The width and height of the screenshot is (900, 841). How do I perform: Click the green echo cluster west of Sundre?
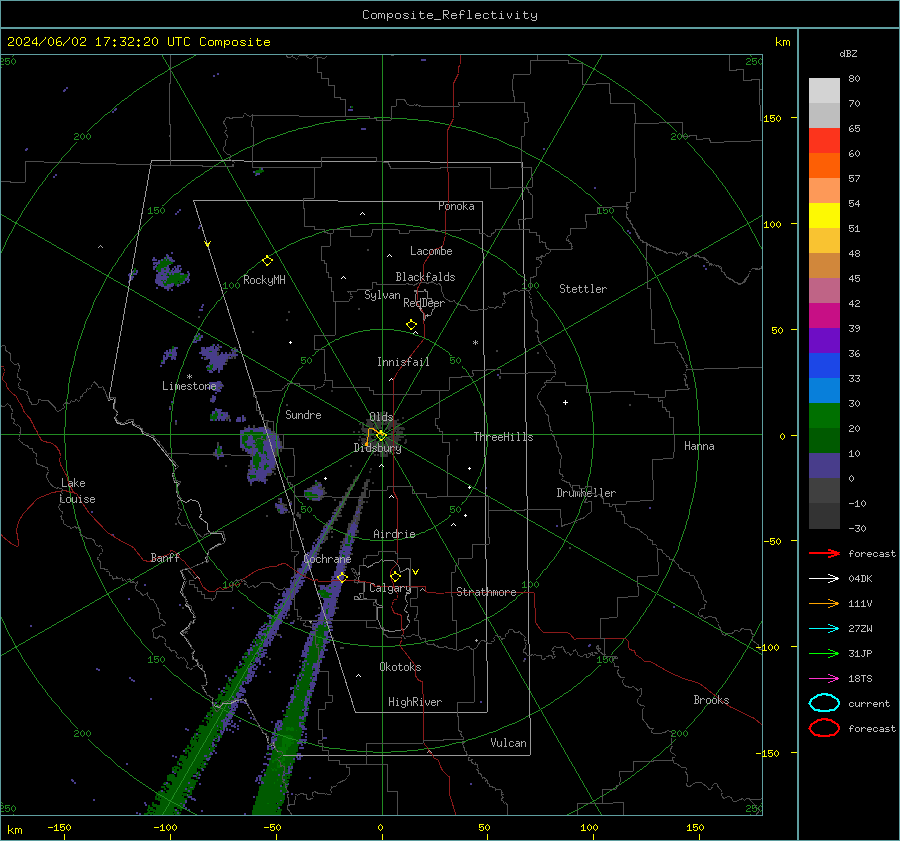click(259, 453)
